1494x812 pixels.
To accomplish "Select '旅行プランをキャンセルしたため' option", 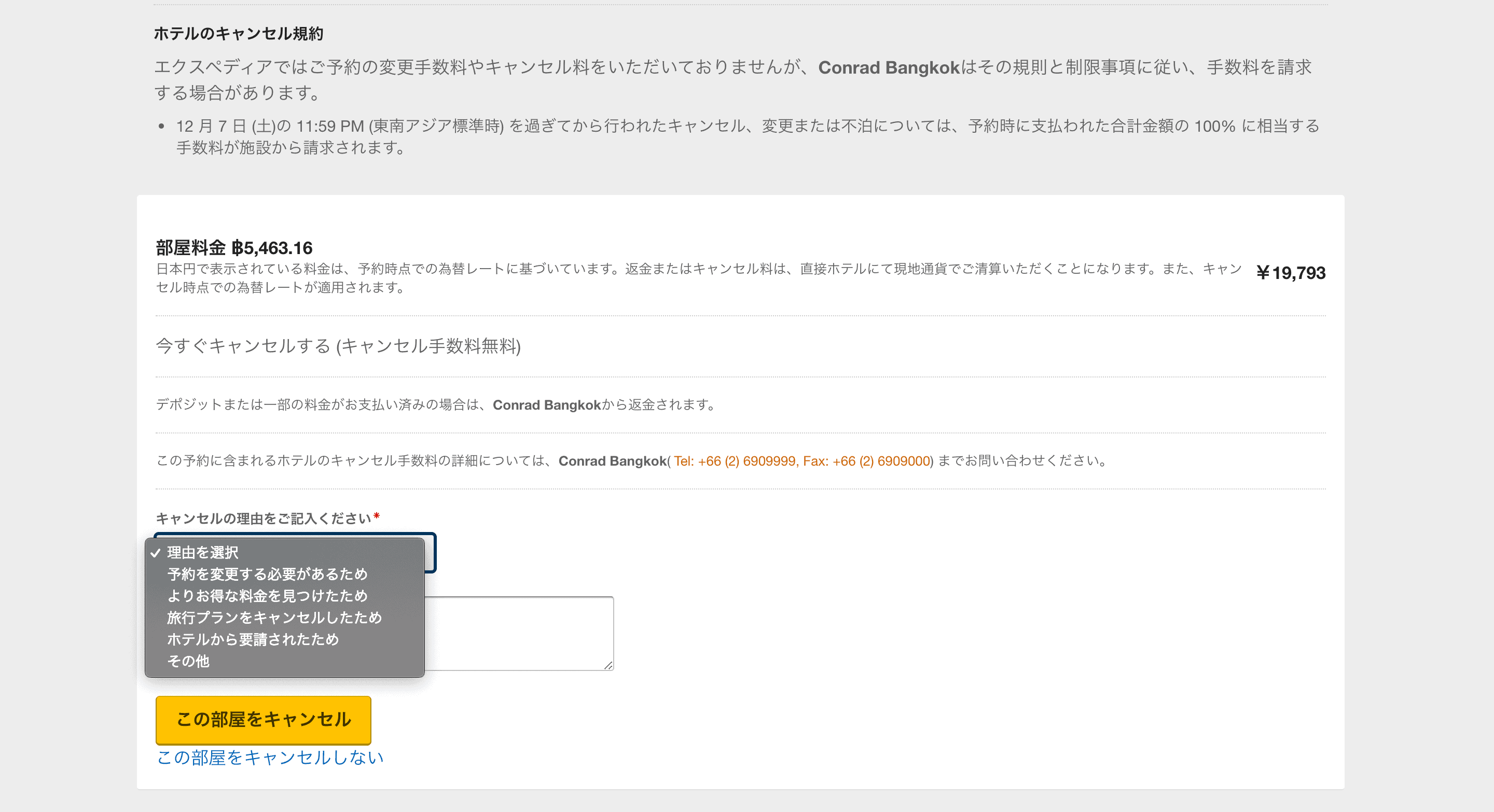I will pos(274,617).
